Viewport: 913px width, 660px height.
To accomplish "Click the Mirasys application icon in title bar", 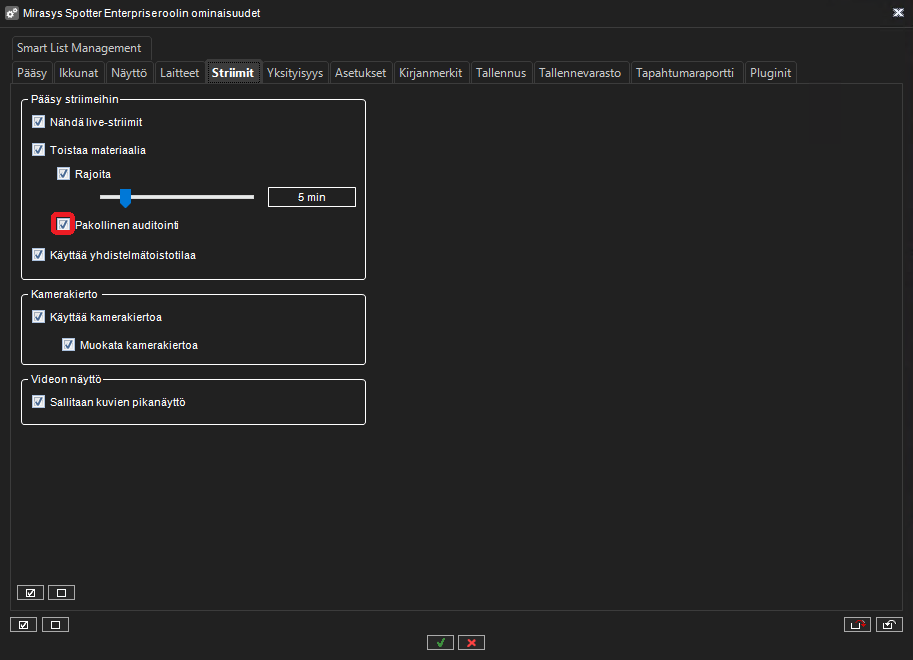I will pyautogui.click(x=13, y=13).
